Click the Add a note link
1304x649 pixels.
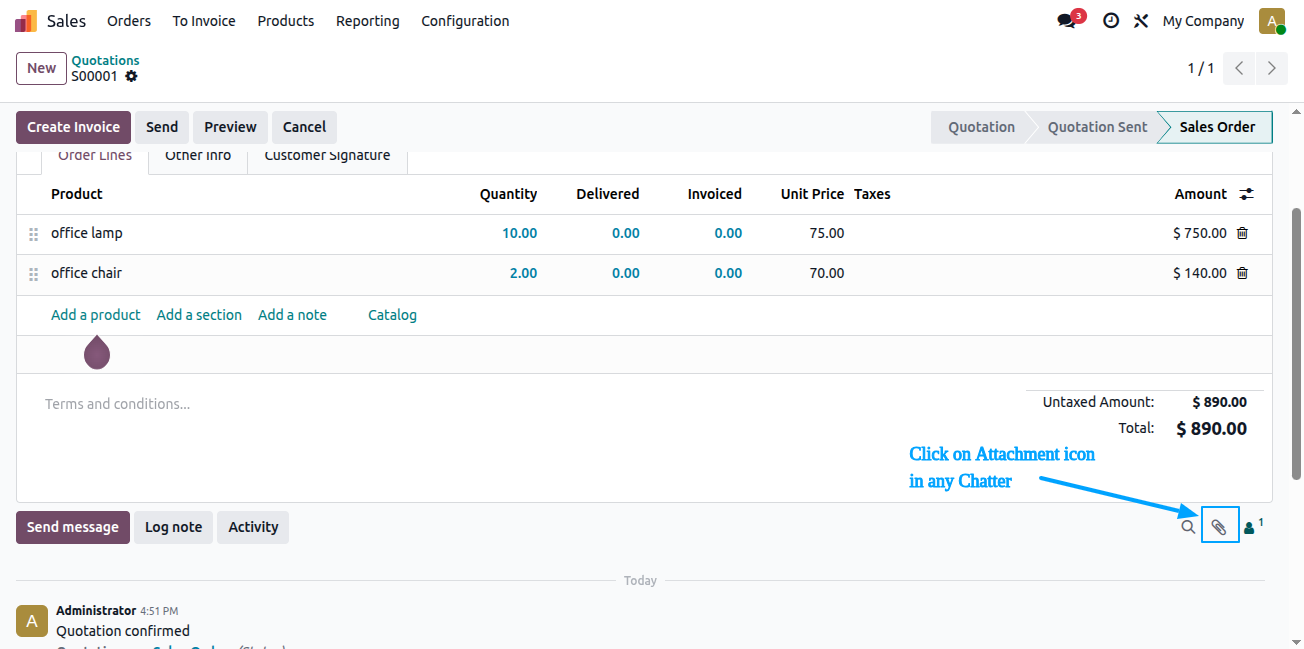pos(292,315)
